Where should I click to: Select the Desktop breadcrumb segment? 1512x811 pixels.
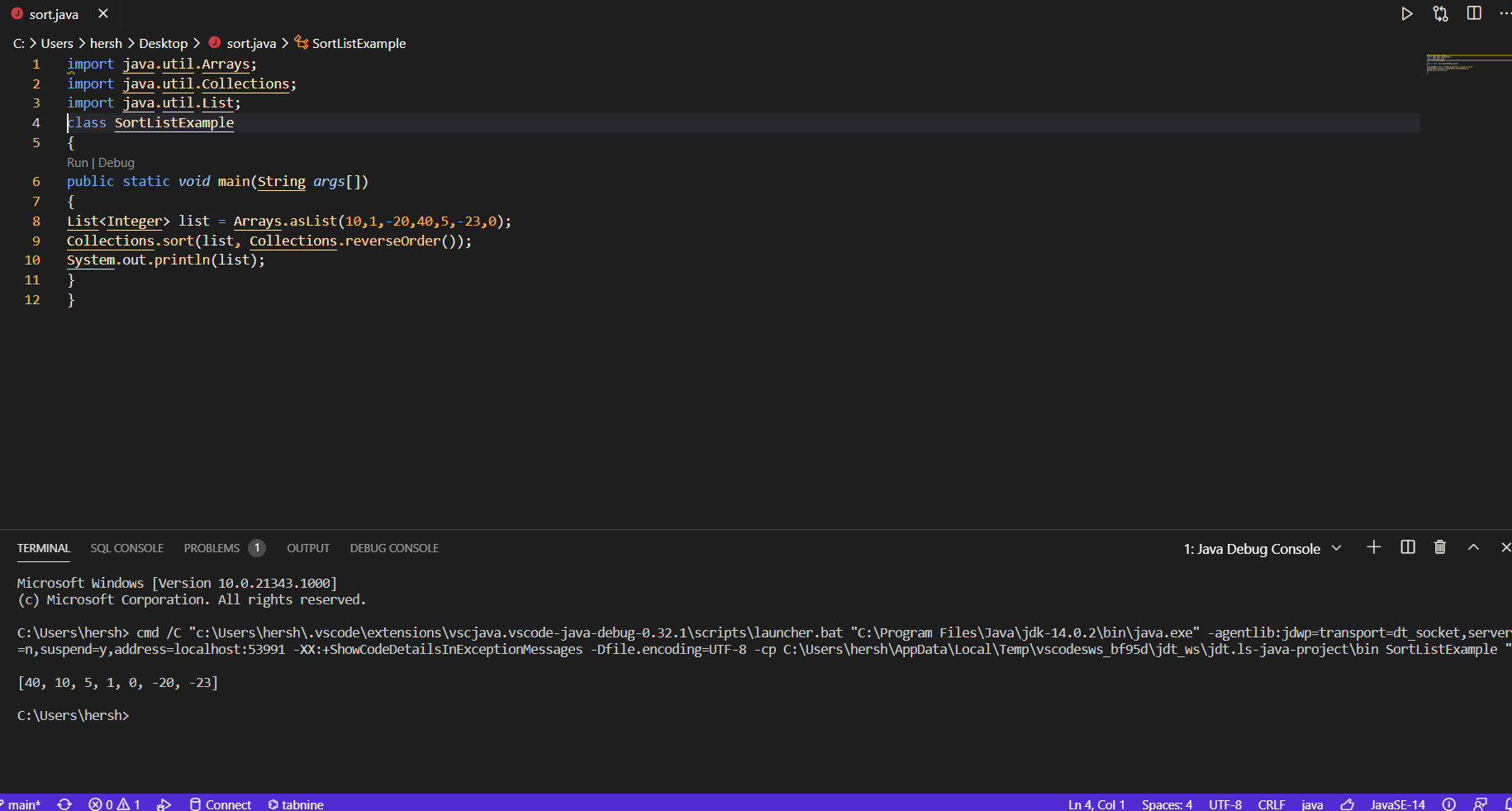click(163, 43)
